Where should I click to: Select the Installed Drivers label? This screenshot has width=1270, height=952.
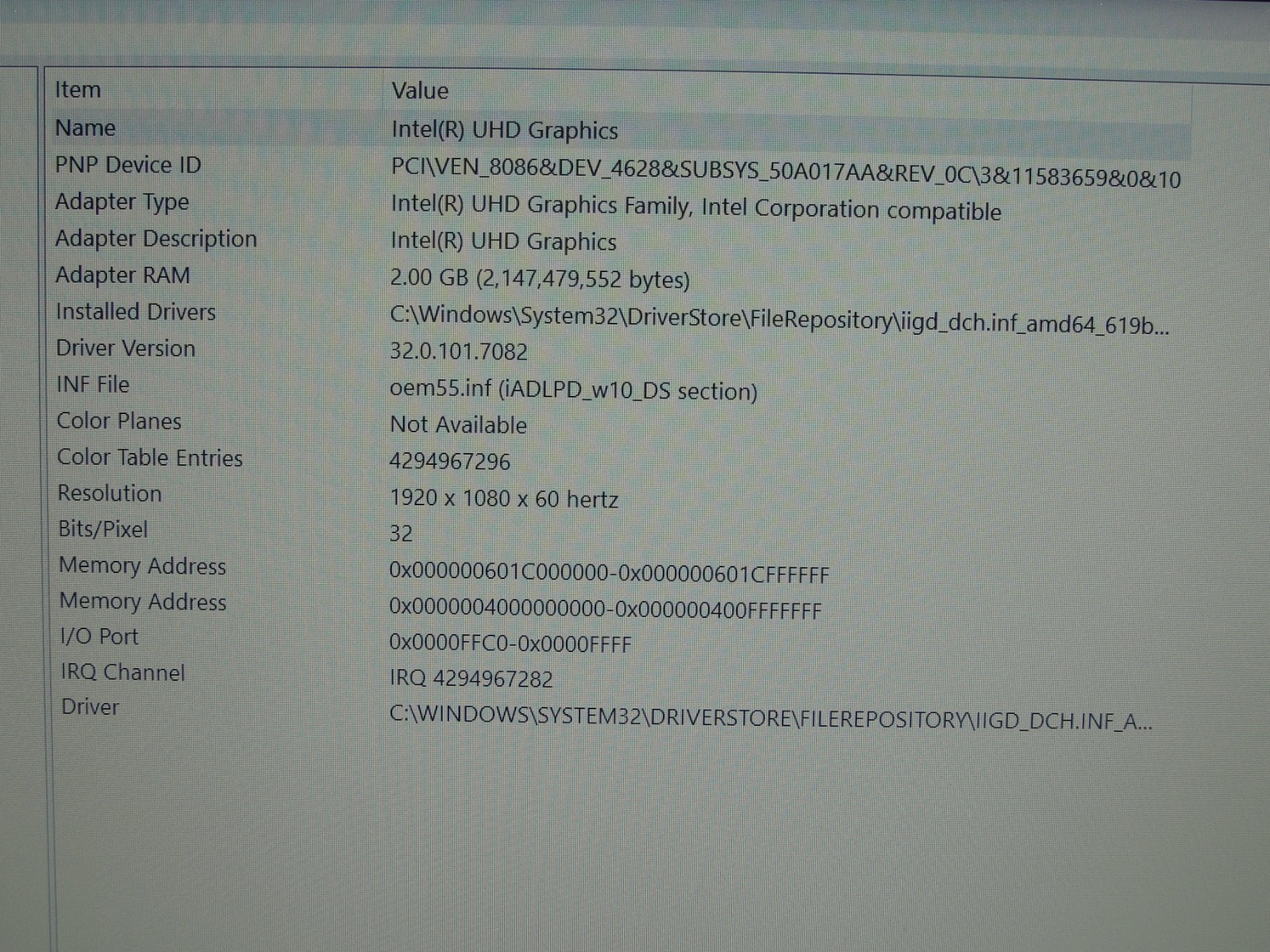point(136,312)
